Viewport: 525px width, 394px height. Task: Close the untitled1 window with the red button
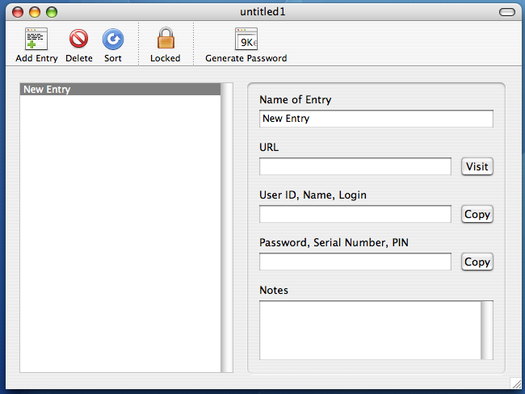pos(17,12)
